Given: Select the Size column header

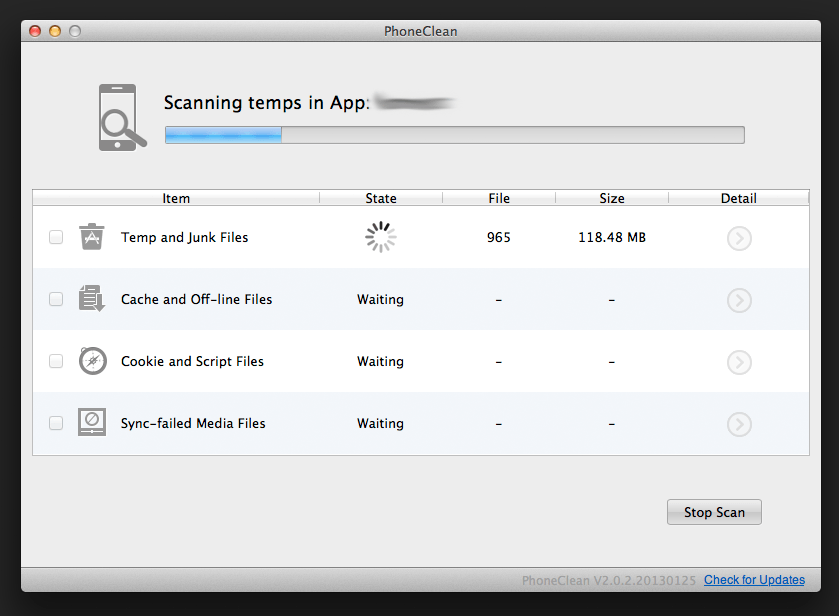Looking at the screenshot, I should [x=612, y=198].
